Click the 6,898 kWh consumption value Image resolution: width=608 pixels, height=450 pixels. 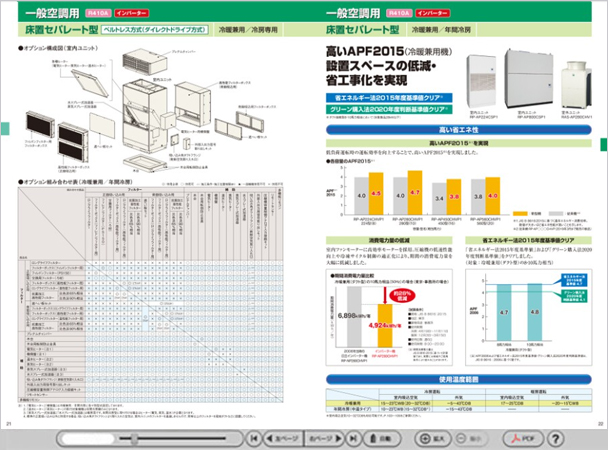[354, 316]
